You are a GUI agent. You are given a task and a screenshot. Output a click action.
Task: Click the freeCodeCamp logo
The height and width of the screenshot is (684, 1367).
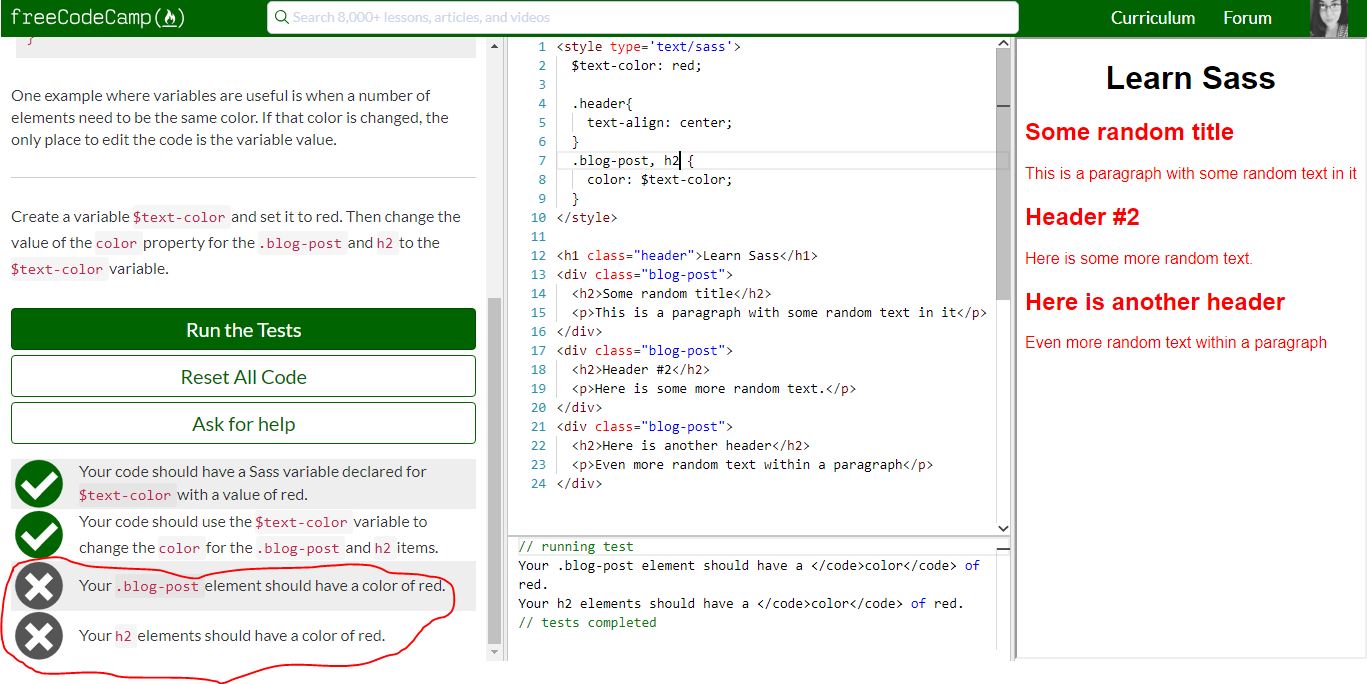pos(98,18)
